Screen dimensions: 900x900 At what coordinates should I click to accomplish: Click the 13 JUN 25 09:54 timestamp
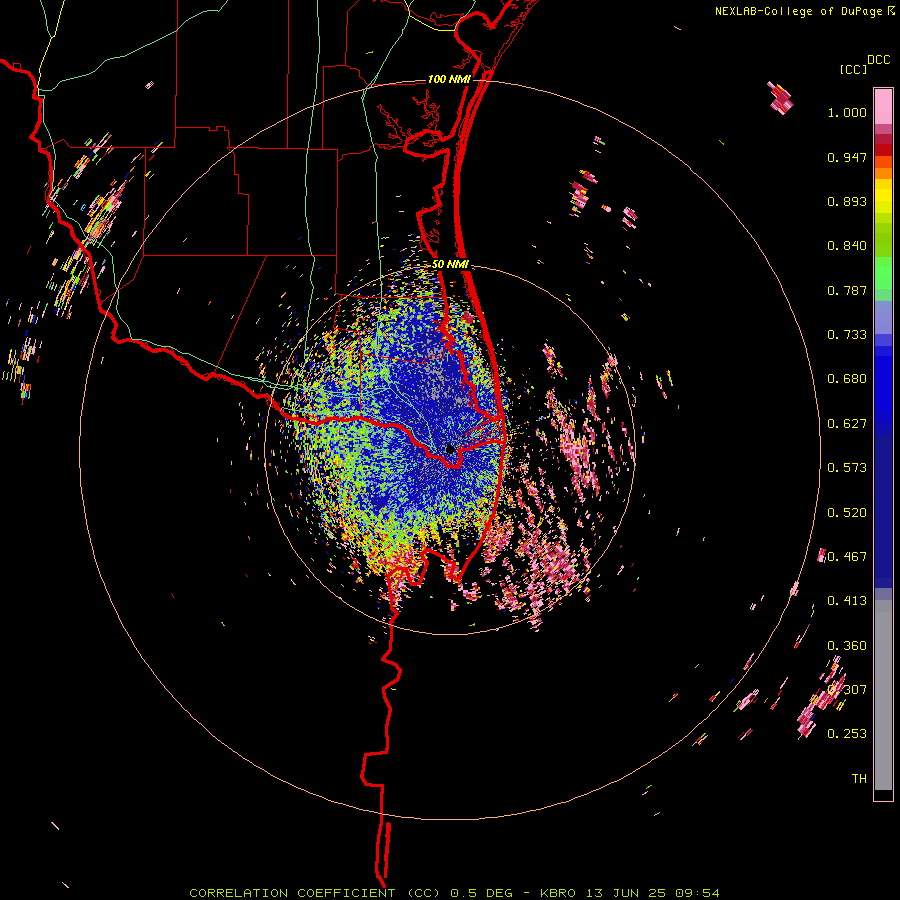(x=653, y=893)
